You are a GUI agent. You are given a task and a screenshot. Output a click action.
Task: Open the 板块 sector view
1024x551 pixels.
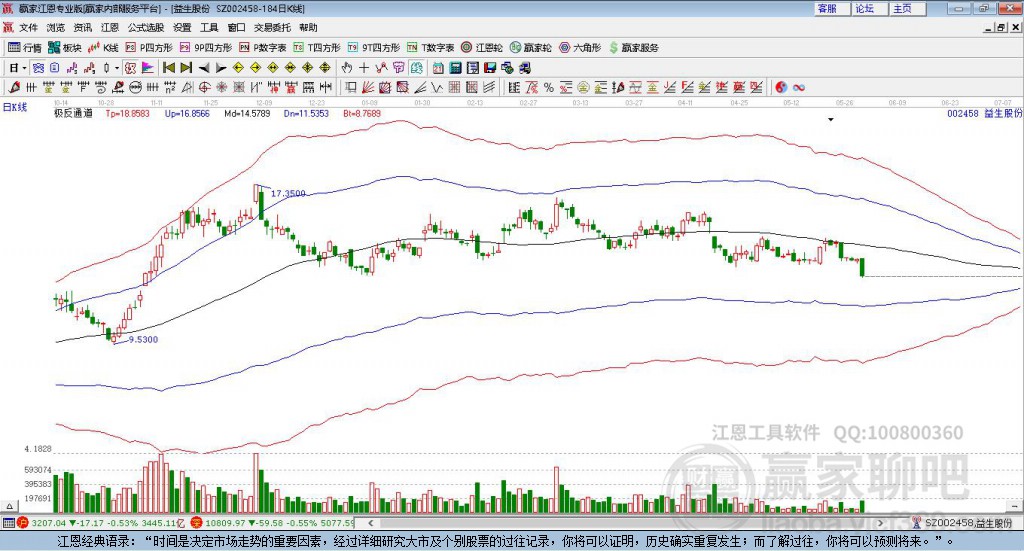pyautogui.click(x=64, y=48)
